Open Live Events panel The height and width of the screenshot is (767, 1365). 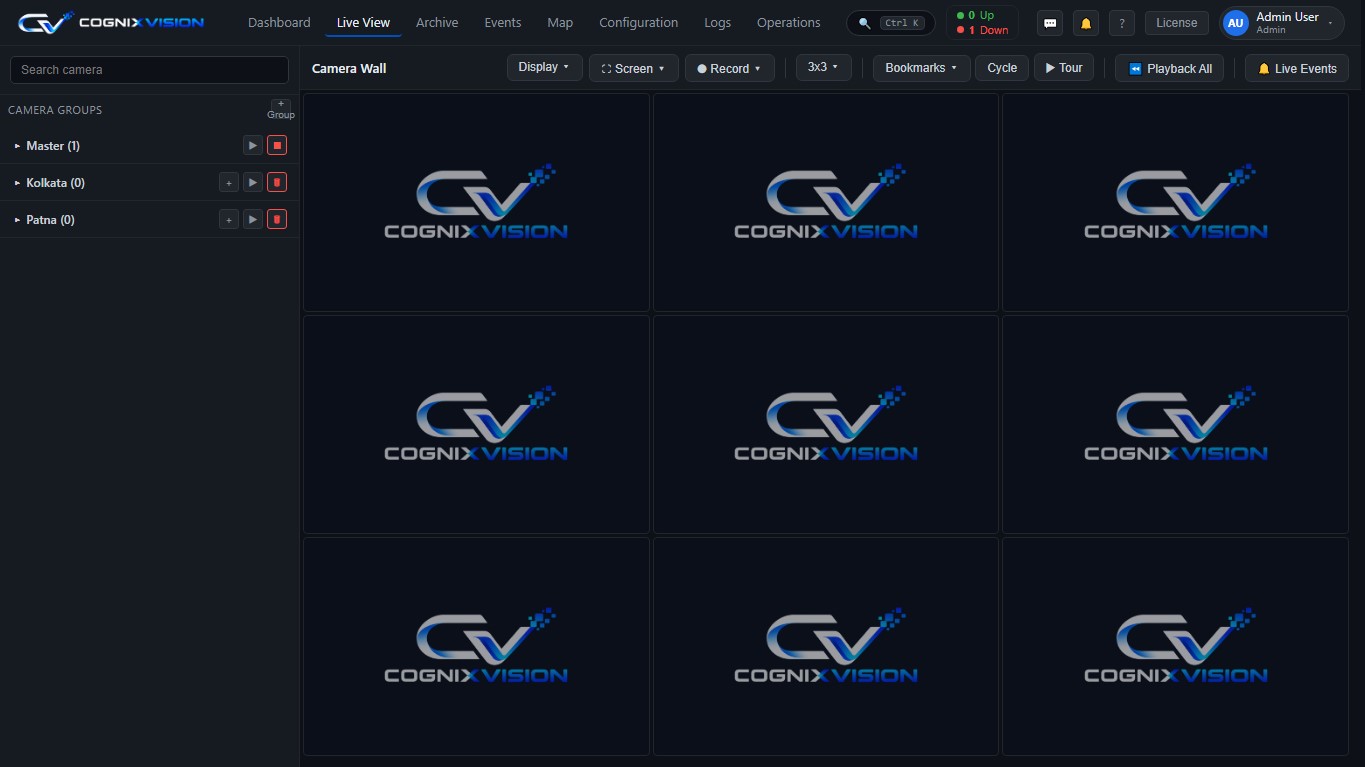point(1297,68)
